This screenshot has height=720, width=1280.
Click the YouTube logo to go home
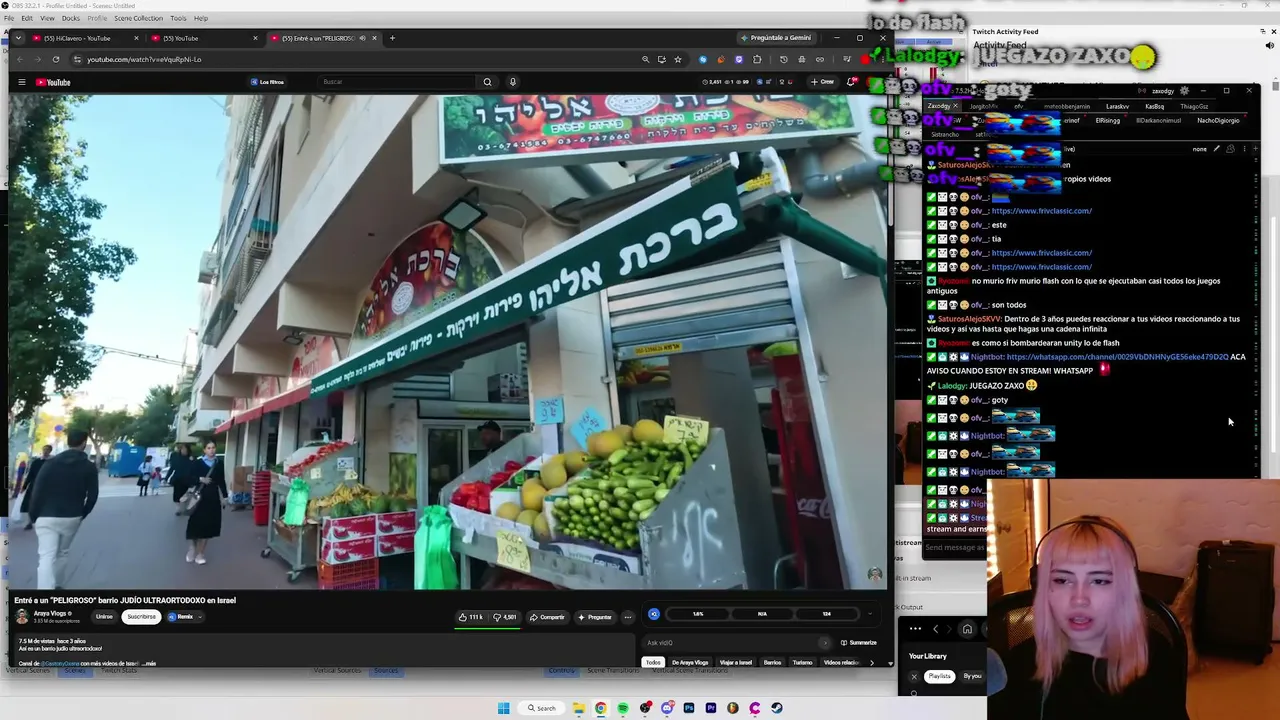pos(53,82)
